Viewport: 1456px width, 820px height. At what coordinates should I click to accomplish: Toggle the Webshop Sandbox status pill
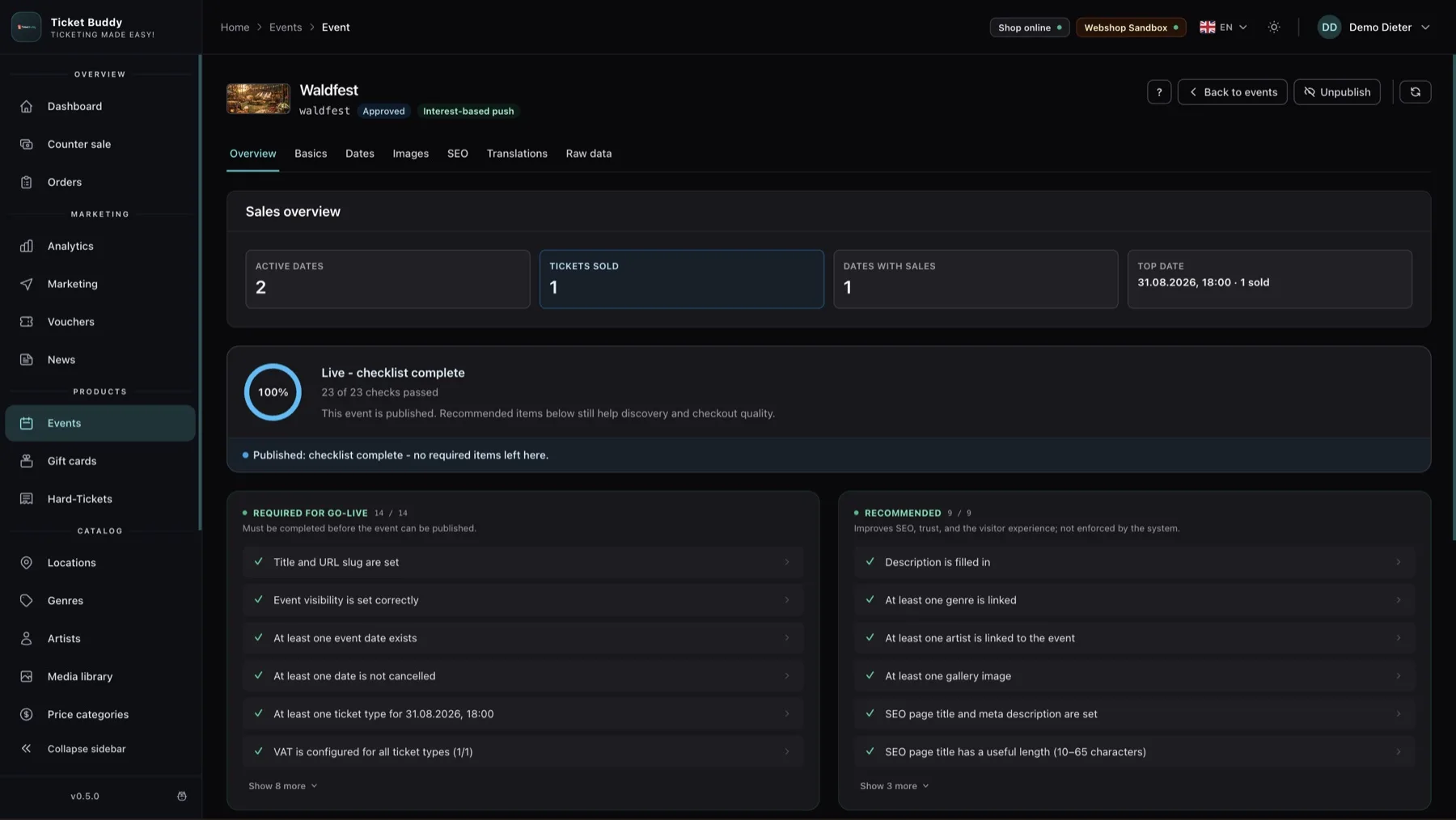(1131, 27)
